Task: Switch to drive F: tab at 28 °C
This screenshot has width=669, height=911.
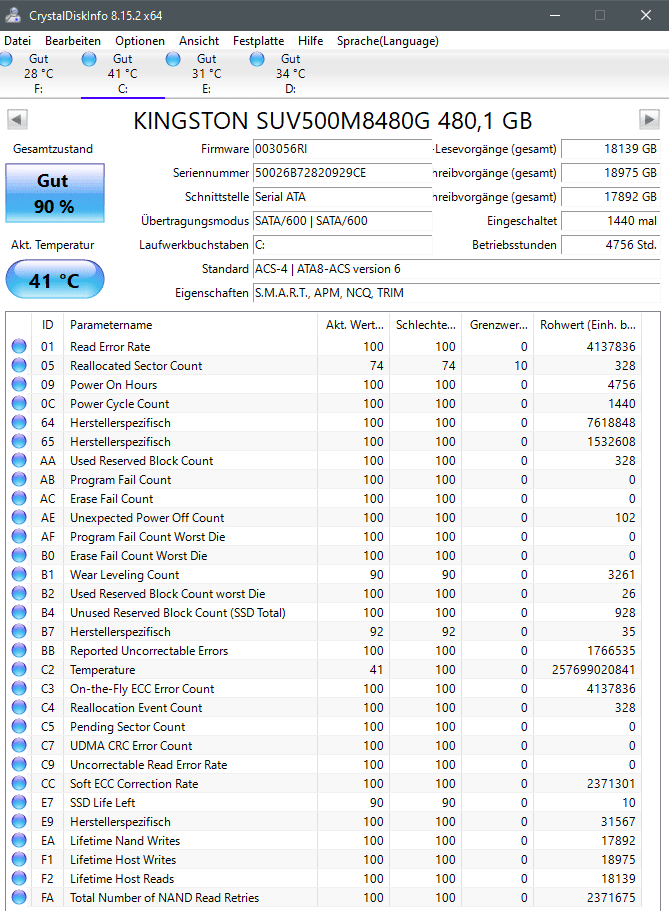Action: (x=38, y=74)
